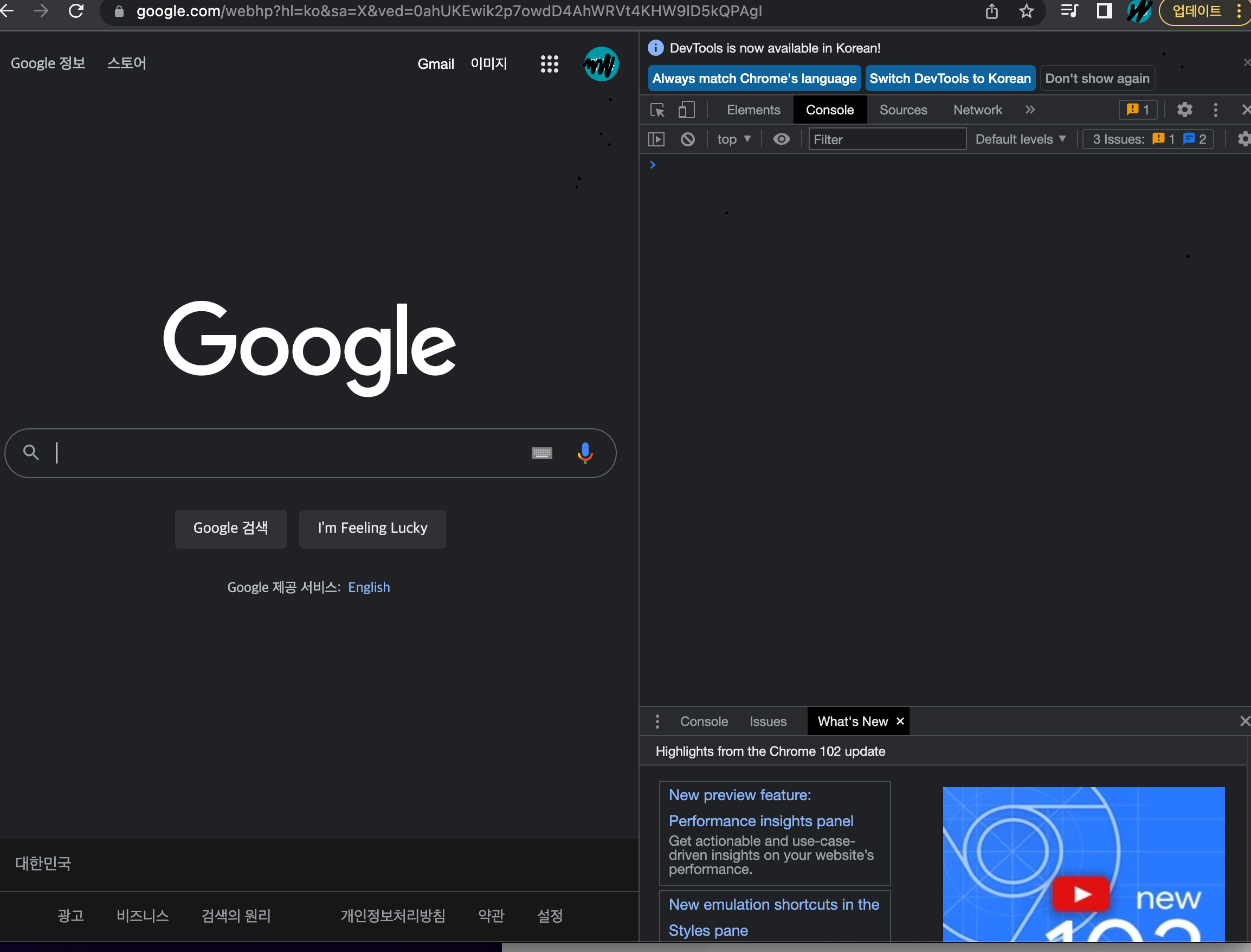The height and width of the screenshot is (952, 1251).
Task: Click the voice search microphone icon
Action: coord(585,453)
